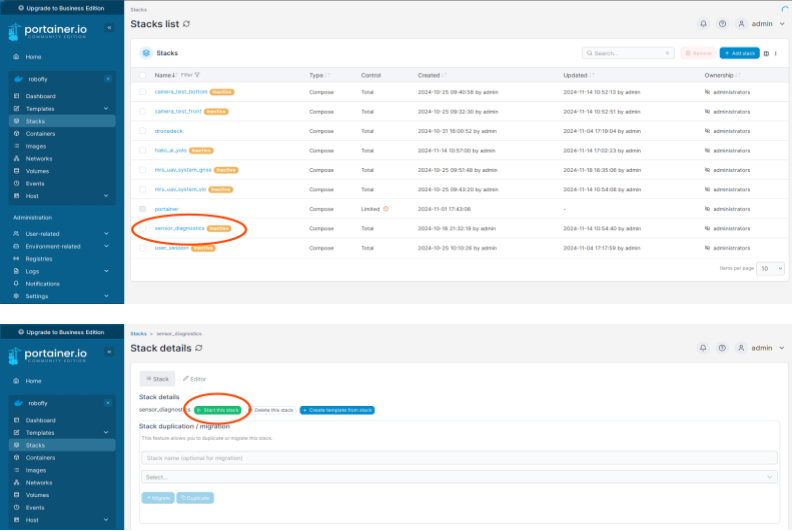Open notifications bell on Stacks list page
792x531 pixels.
click(703, 24)
